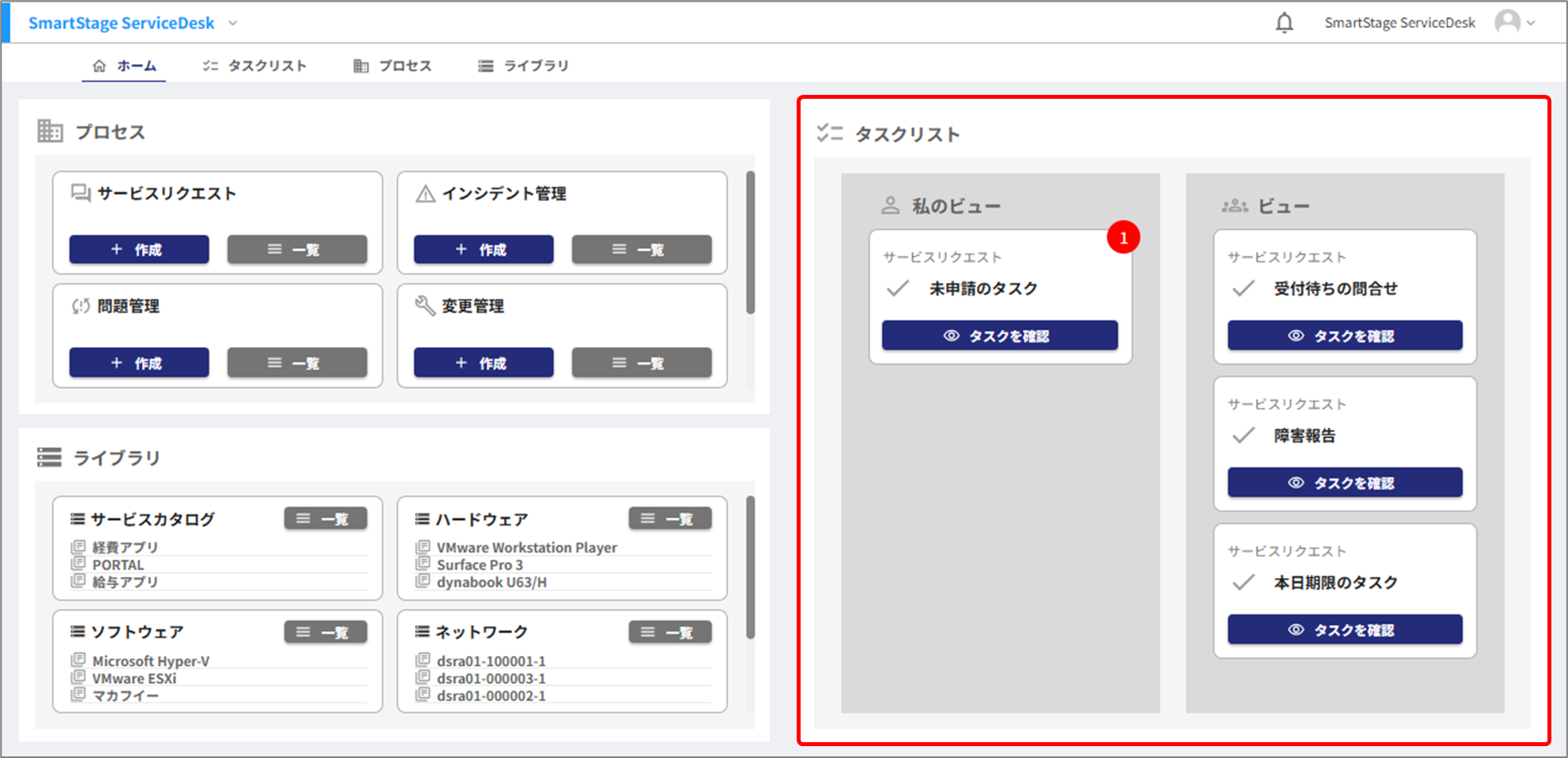The image size is (1568, 758).
Task: Click the wrench icon beside 変更管理
Action: 425,306
